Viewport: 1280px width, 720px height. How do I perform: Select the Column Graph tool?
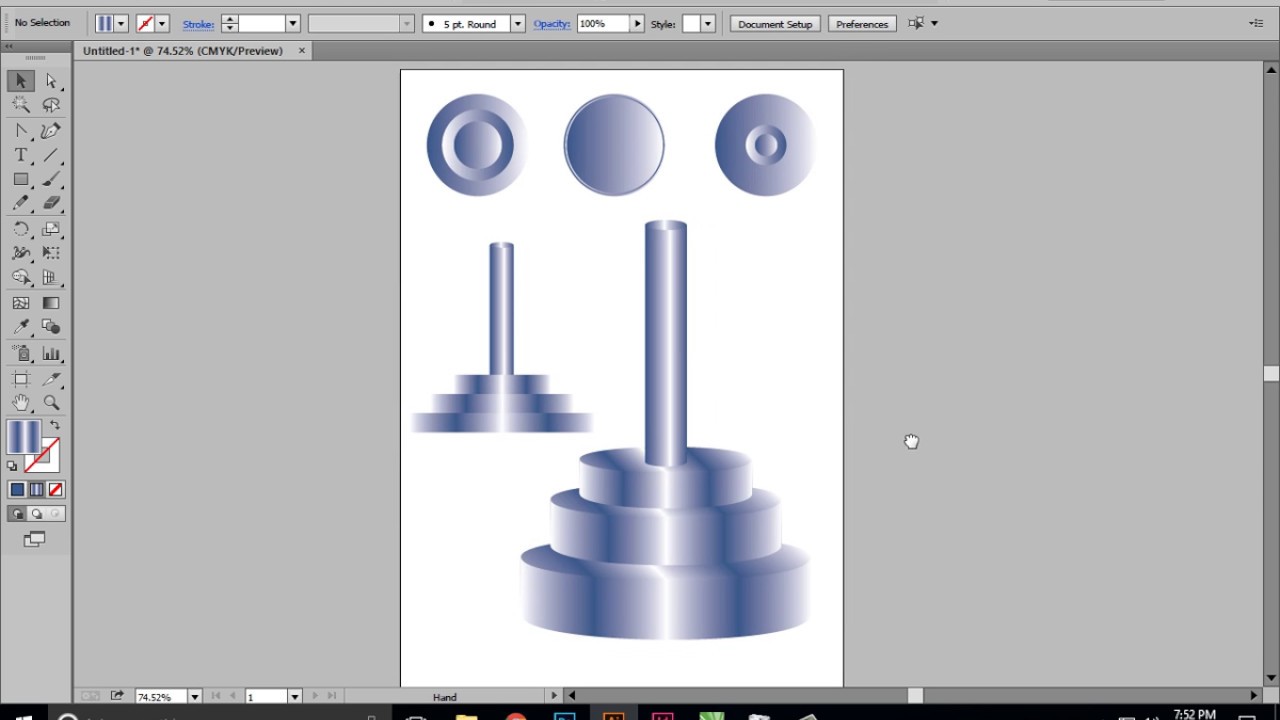(x=51, y=353)
